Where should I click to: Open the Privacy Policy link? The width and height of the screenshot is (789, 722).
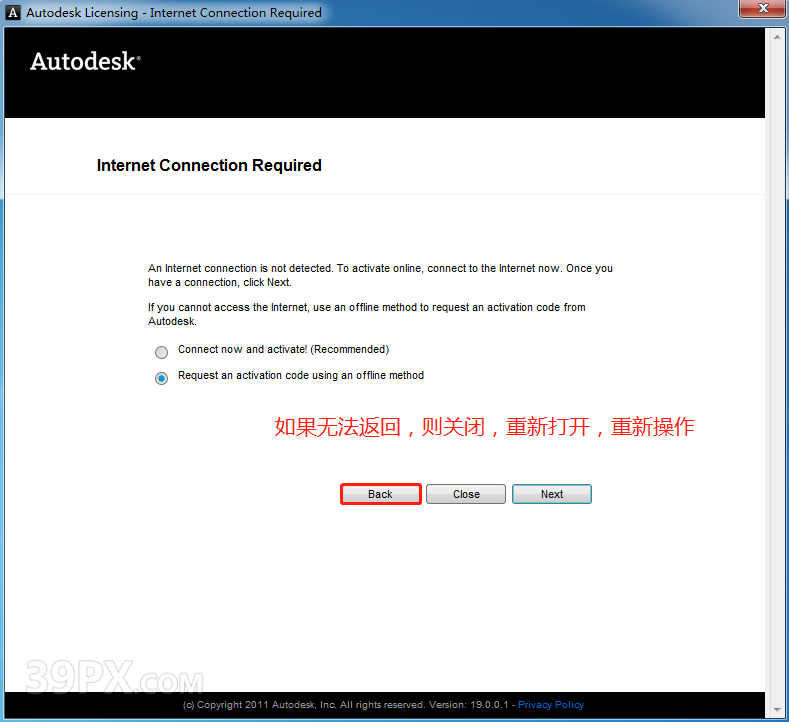(x=552, y=705)
